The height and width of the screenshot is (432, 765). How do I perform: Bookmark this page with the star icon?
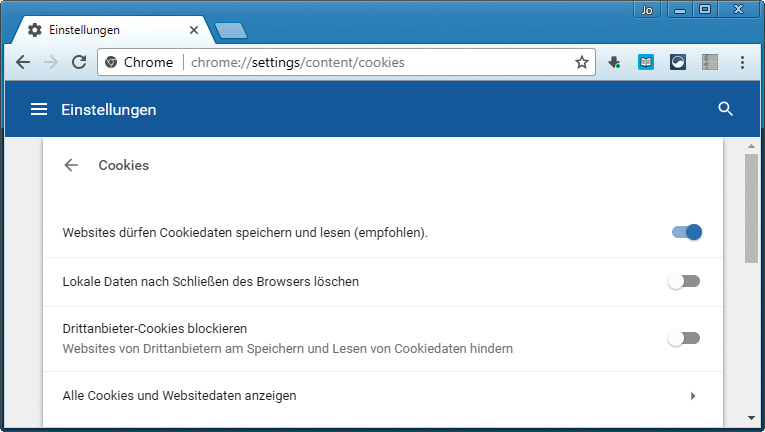click(582, 62)
